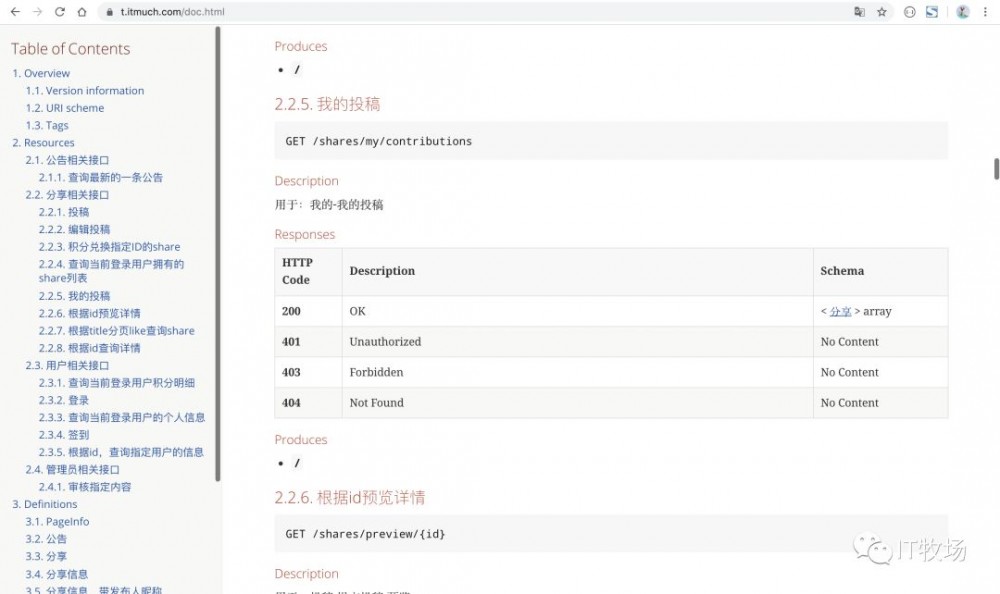Viewport: 1000px width, 594px height.
Task: Jump to 1.3. Tags
Action: [47, 125]
